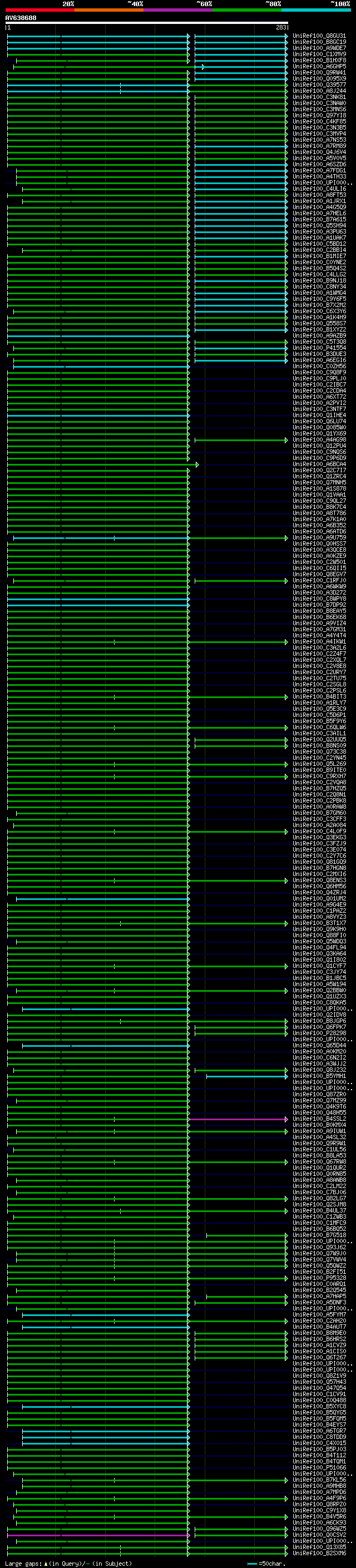Click the red 20% identity legend segment

(x=39, y=10)
